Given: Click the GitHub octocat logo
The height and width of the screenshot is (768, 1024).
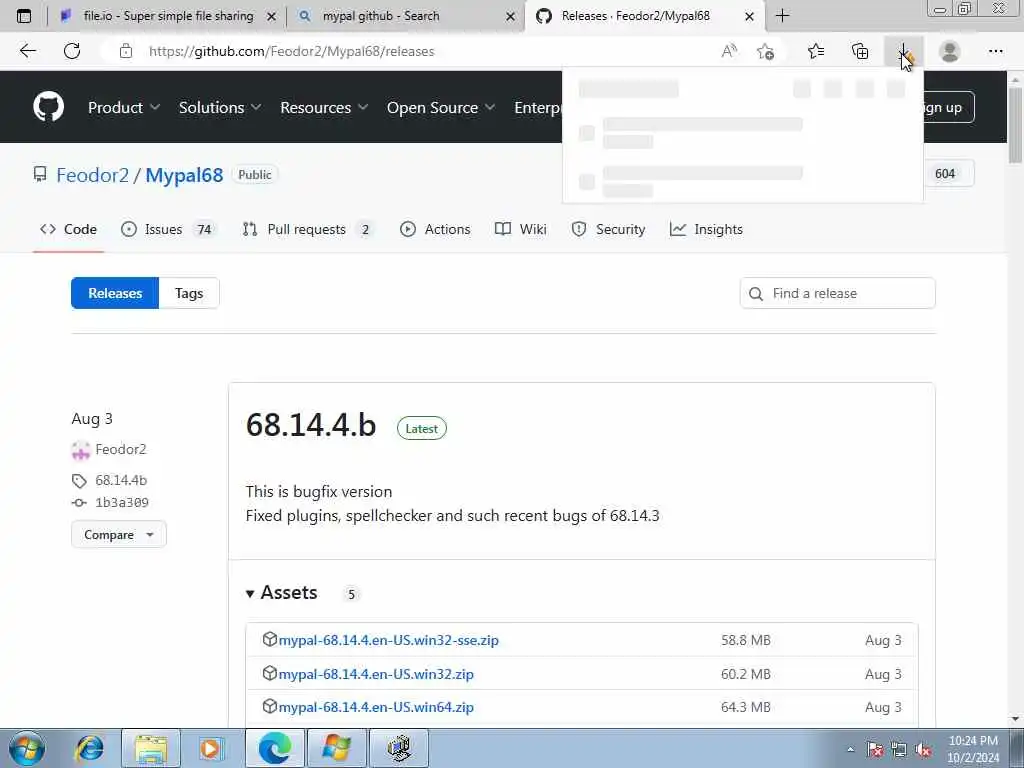Looking at the screenshot, I should click(48, 106).
